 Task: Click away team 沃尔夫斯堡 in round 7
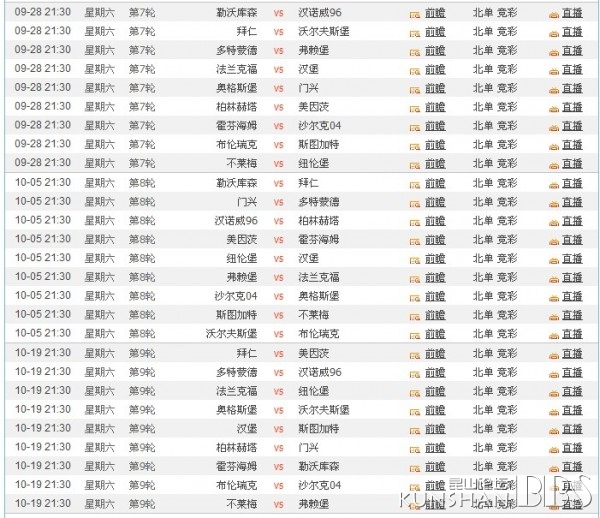tap(324, 32)
